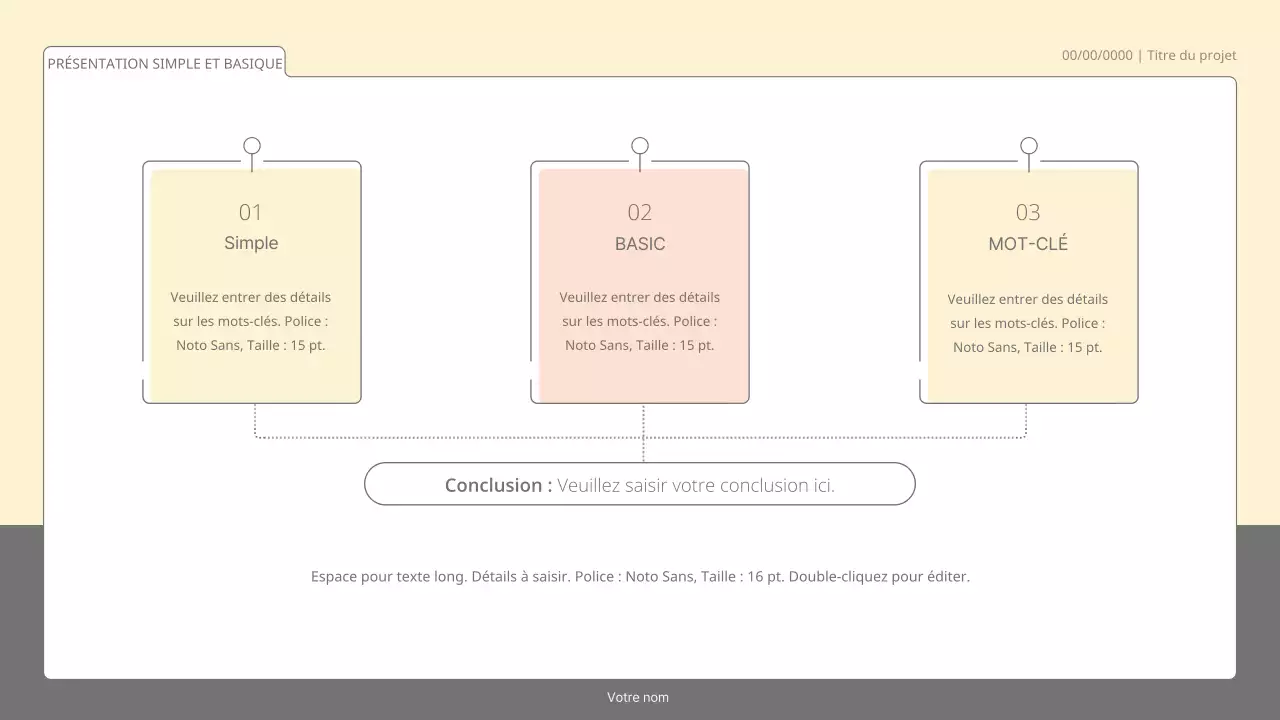Select the pink card background of card 02
1280x720 pixels.
[x=640, y=380]
